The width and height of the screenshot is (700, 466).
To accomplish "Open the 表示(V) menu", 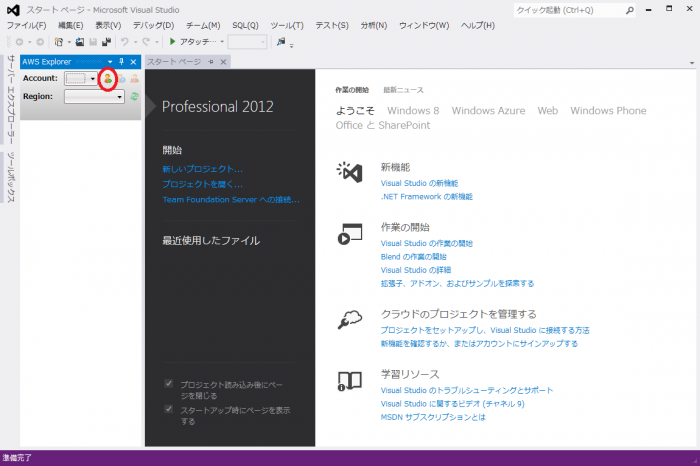I will tap(108, 25).
